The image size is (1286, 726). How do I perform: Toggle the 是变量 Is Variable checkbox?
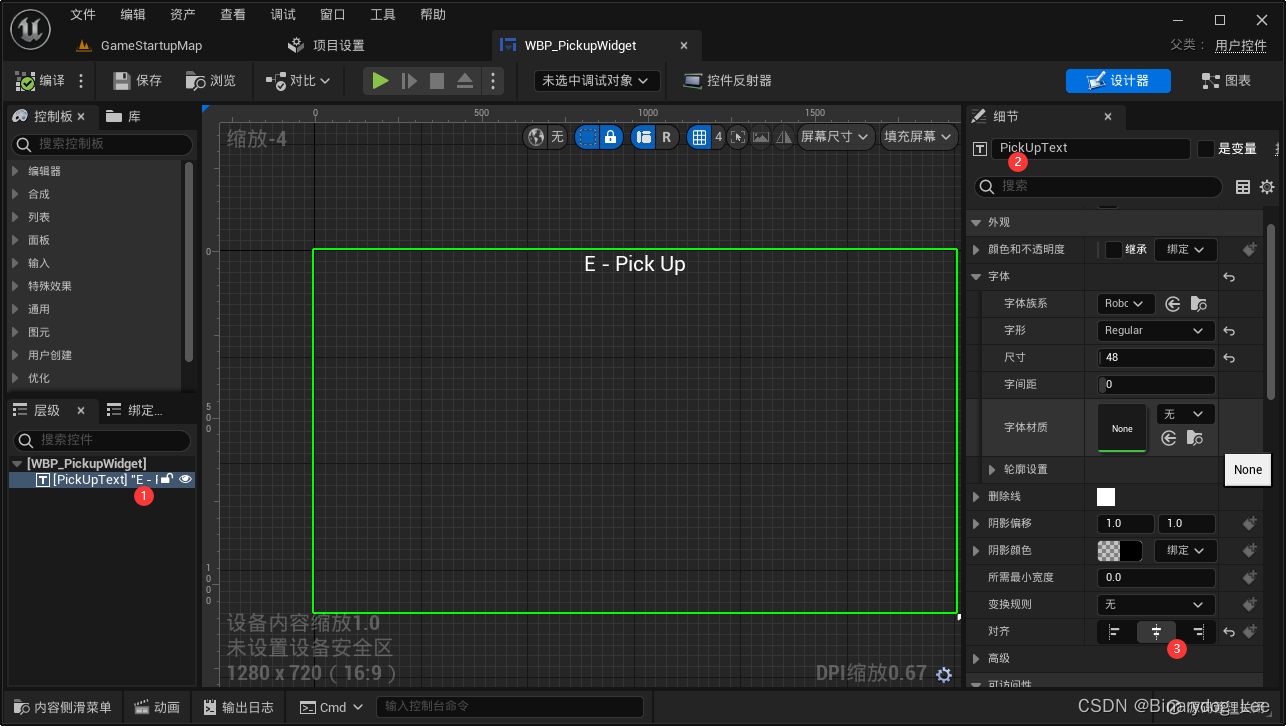(x=1206, y=149)
